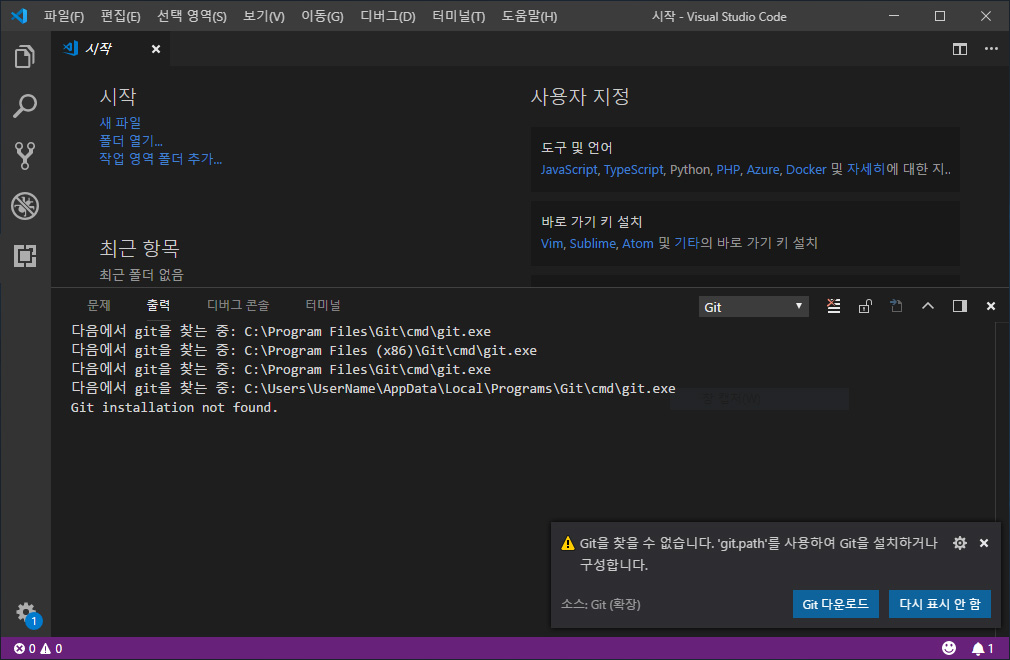Viewport: 1010px width, 660px height.
Task: Open the 편집(E) menu
Action: pyautogui.click(x=120, y=16)
